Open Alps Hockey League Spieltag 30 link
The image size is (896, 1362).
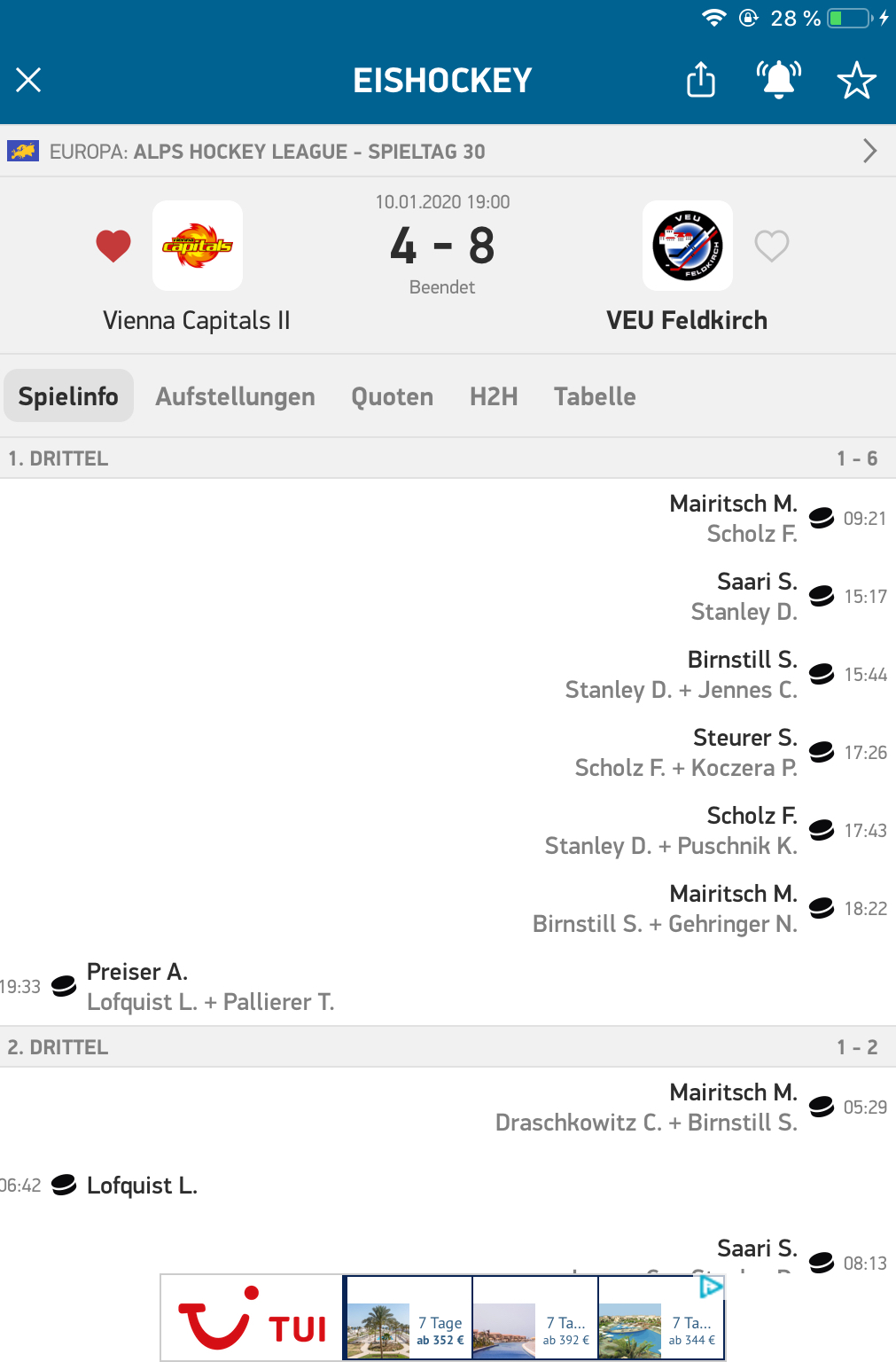pos(310,152)
